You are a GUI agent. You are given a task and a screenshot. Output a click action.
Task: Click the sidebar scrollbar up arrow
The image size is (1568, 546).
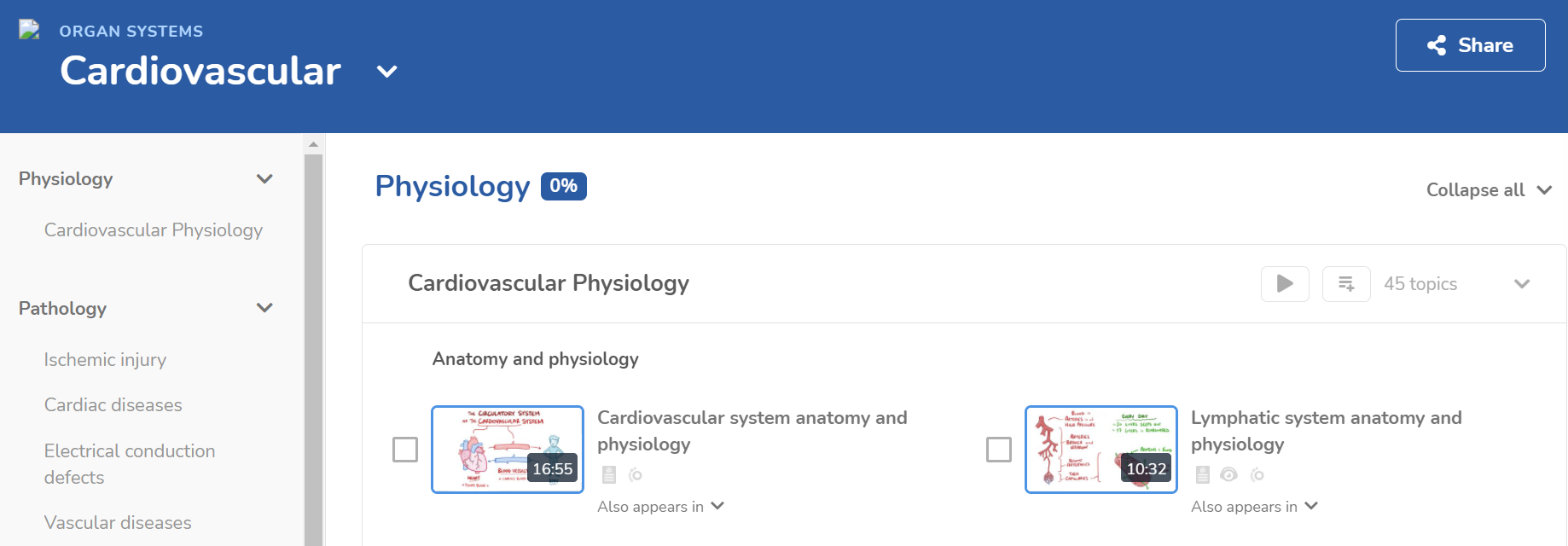313,144
